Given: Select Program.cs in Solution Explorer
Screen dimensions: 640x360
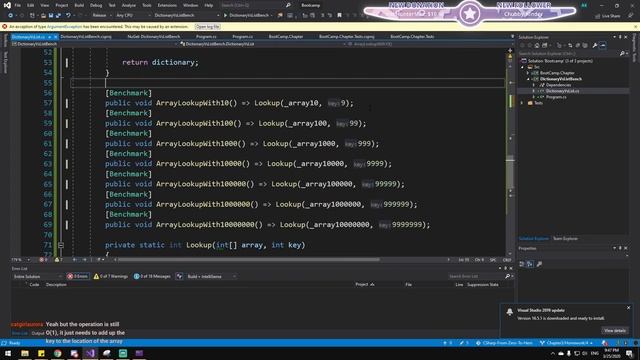Looking at the screenshot, I should 556,97.
